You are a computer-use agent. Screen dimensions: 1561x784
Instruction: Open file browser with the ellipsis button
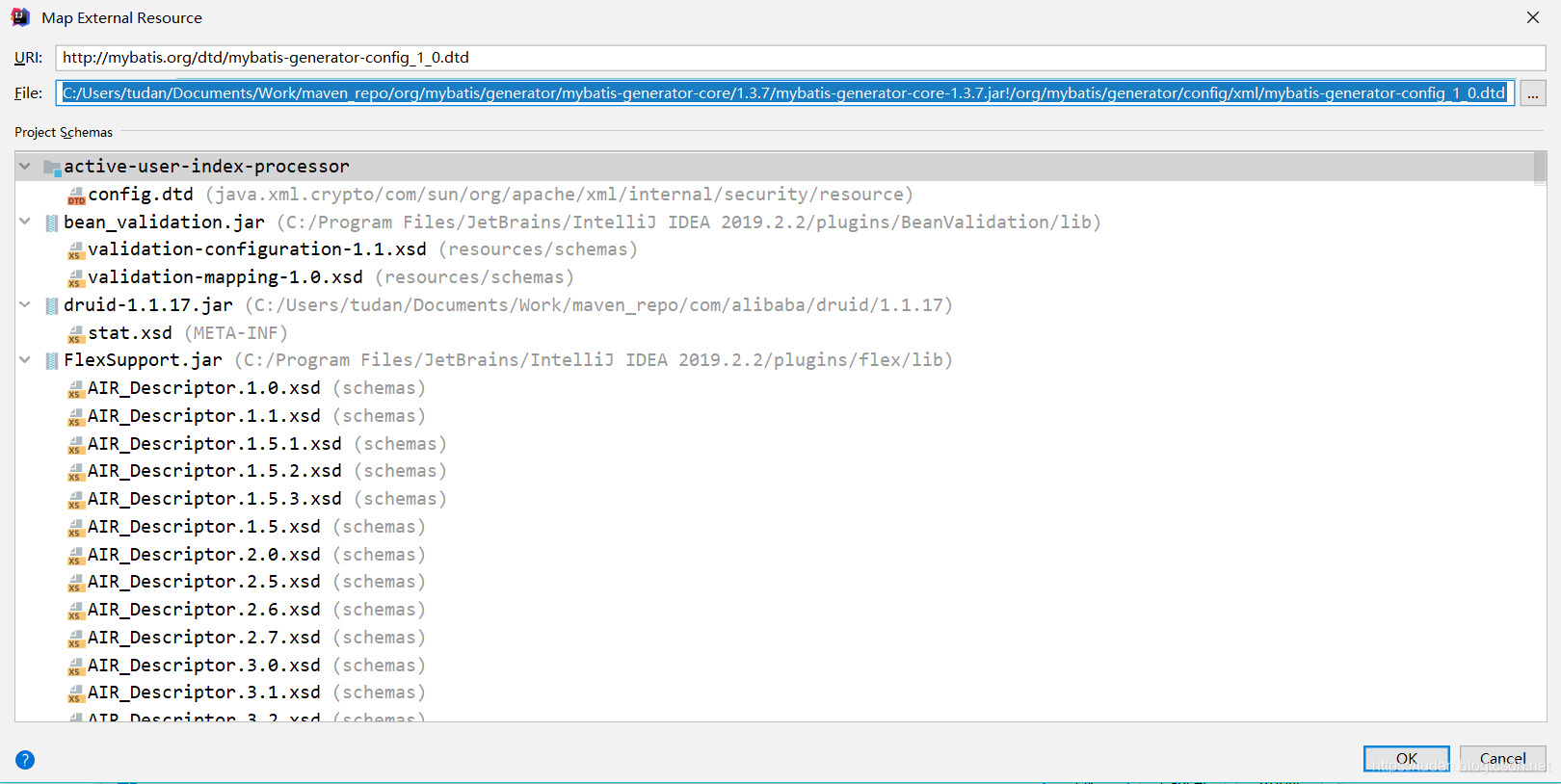[1533, 93]
